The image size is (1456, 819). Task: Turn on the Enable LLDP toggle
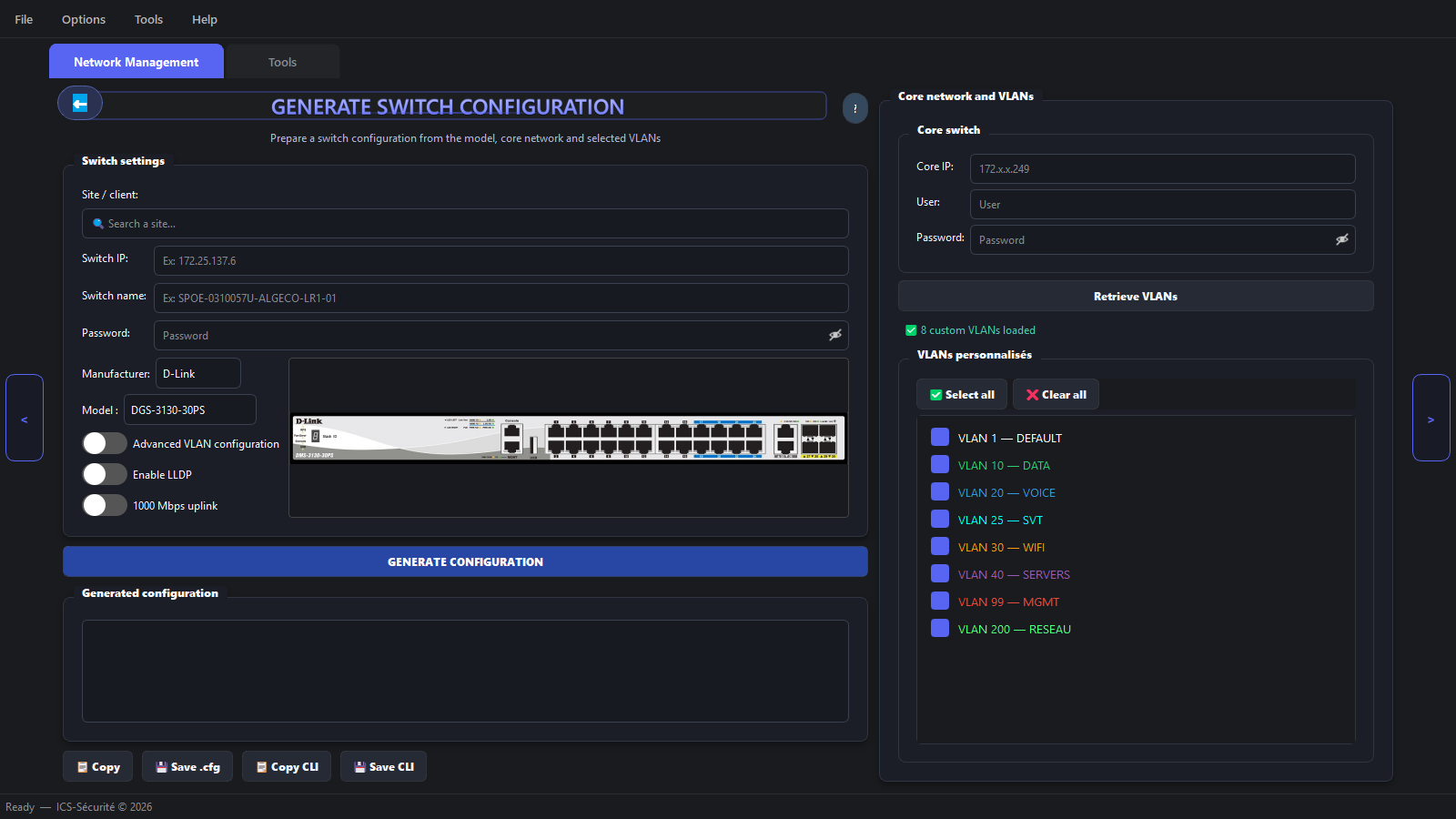105,474
